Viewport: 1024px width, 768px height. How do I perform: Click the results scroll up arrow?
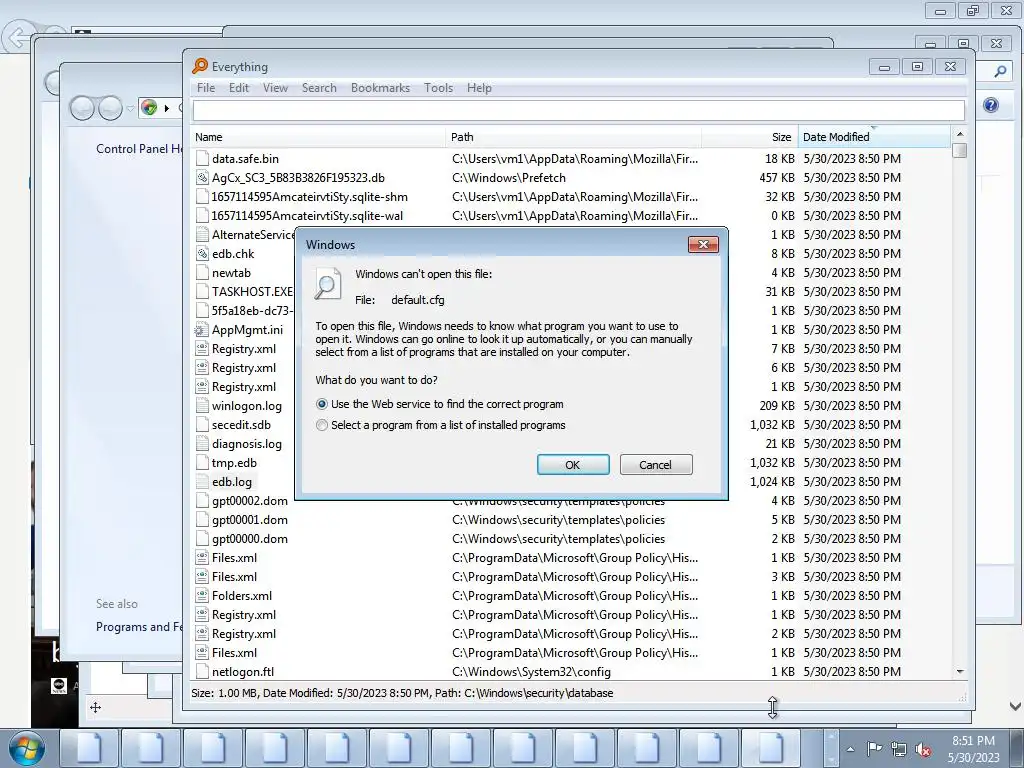959,134
